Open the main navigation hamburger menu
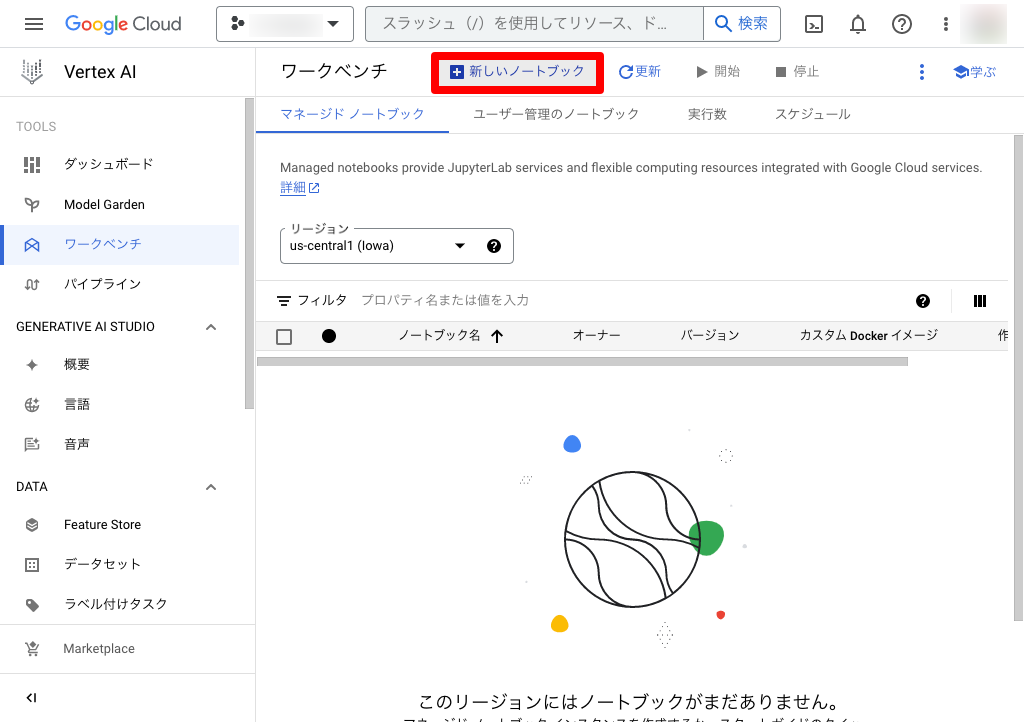The image size is (1024, 722). [34, 24]
